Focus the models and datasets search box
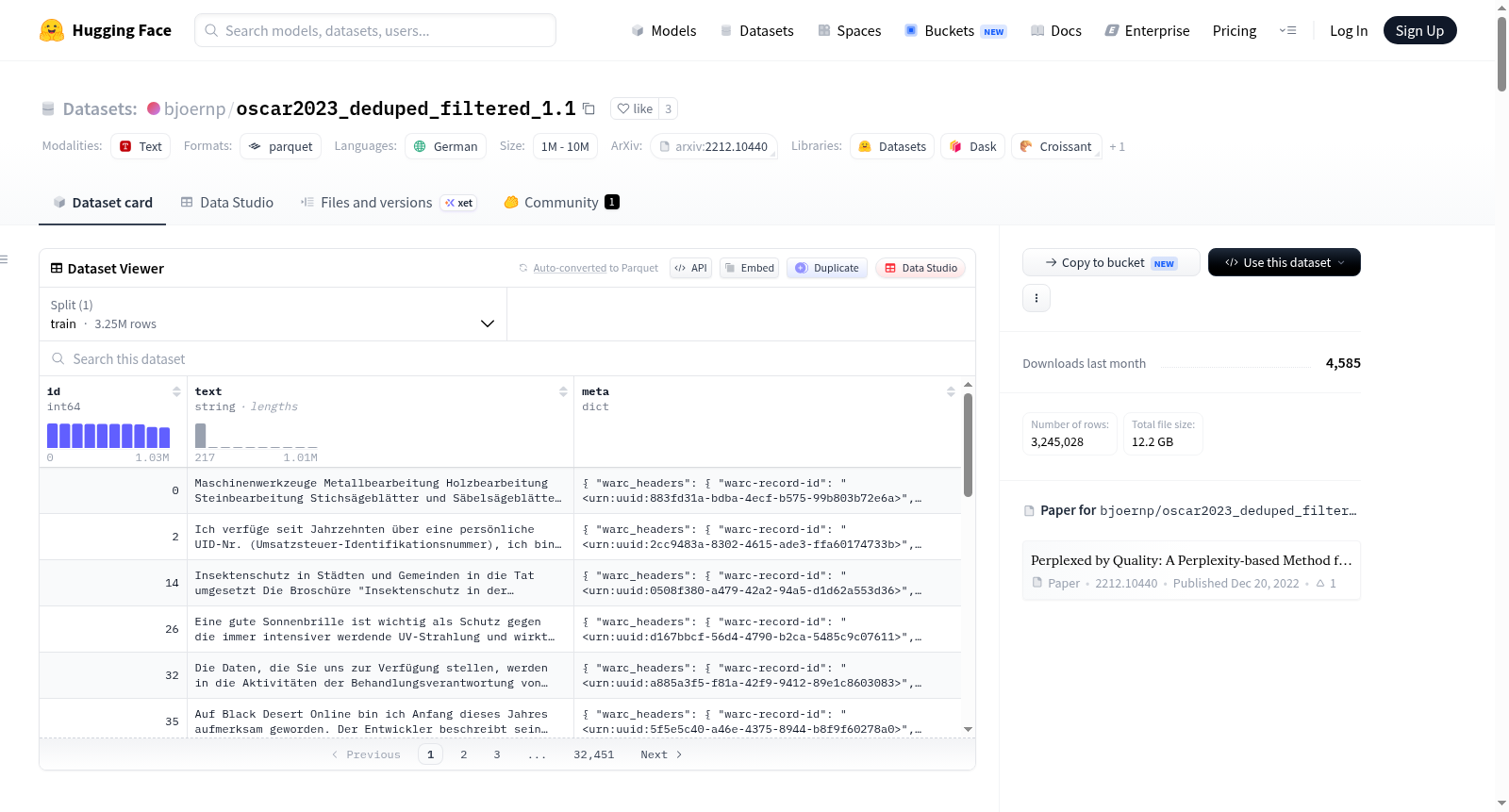Image resolution: width=1509 pixels, height=812 pixels. [x=375, y=30]
